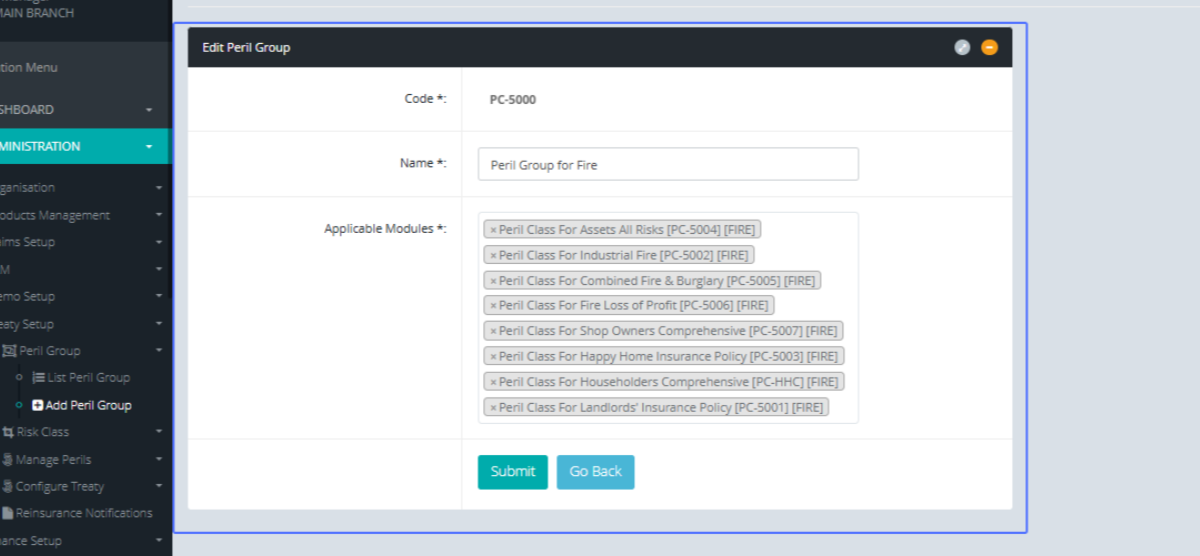Viewport: 1200px width, 556px height.
Task: Click into the Name text field
Action: point(668,165)
